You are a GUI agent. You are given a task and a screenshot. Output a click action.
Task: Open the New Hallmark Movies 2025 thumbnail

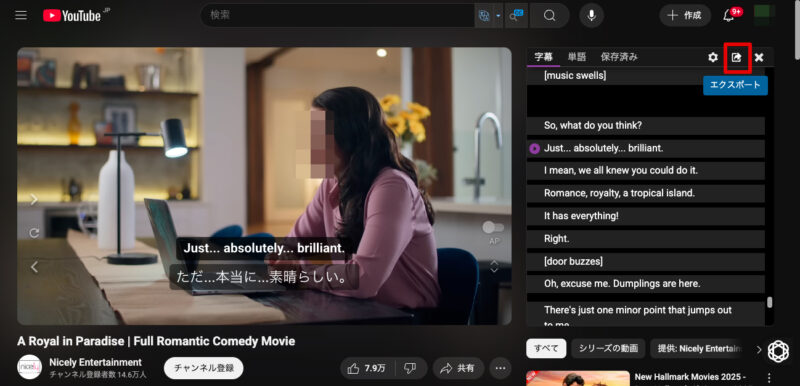click(578, 378)
